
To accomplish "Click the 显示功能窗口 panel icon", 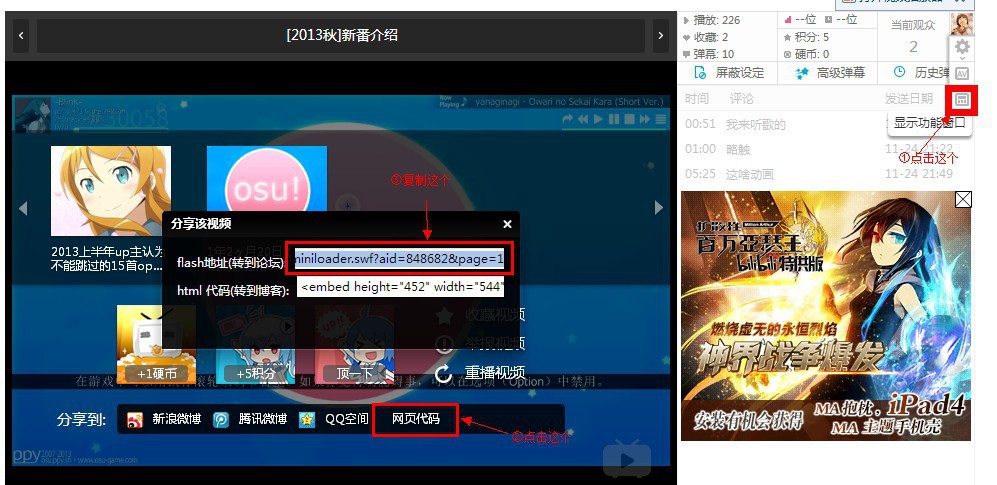I will (962, 100).
